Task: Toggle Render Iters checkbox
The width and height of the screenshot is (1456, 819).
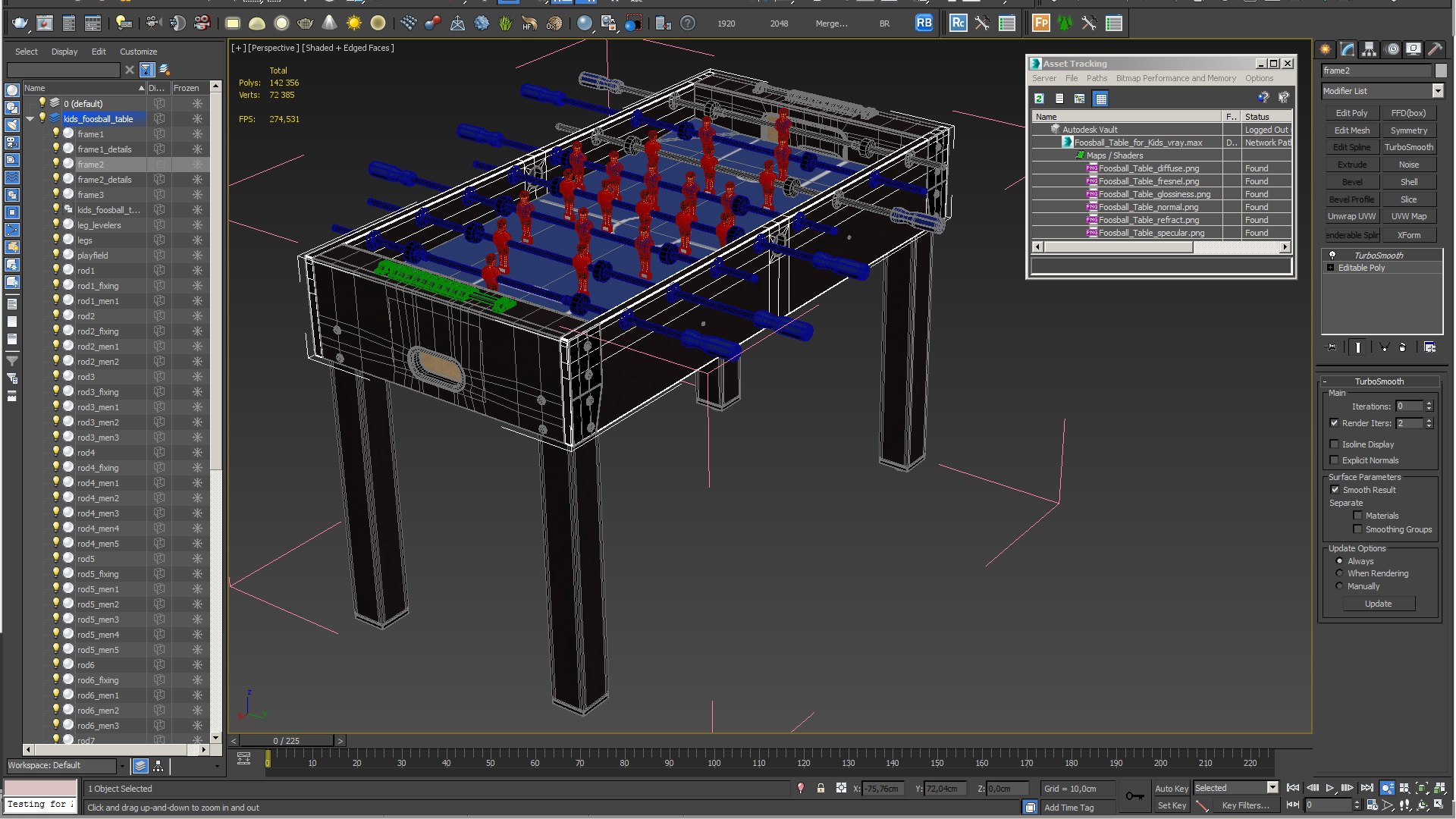Action: pos(1334,423)
